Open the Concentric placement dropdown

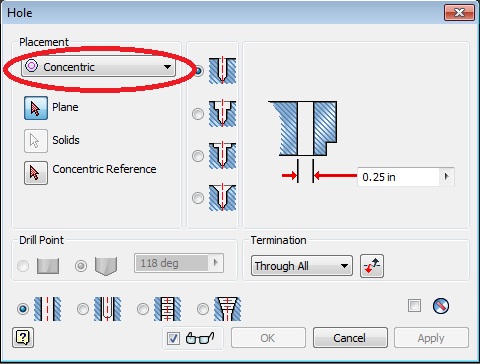(98, 67)
